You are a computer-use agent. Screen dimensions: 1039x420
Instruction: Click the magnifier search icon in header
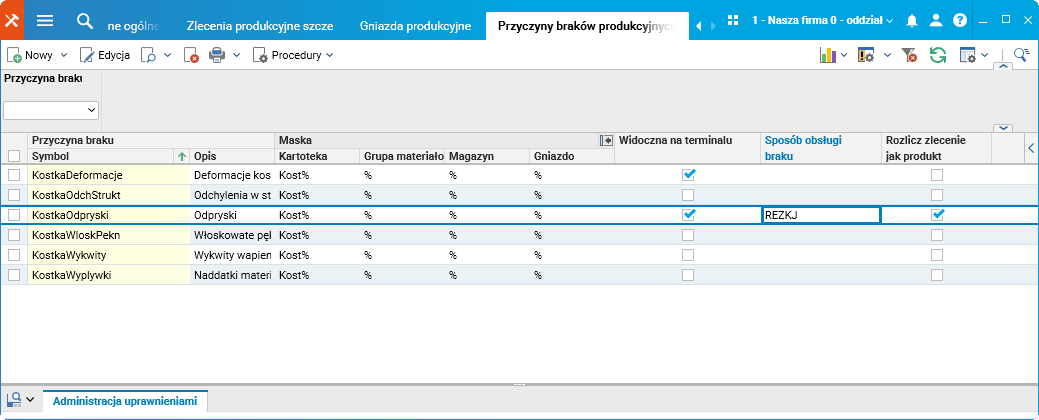point(85,21)
